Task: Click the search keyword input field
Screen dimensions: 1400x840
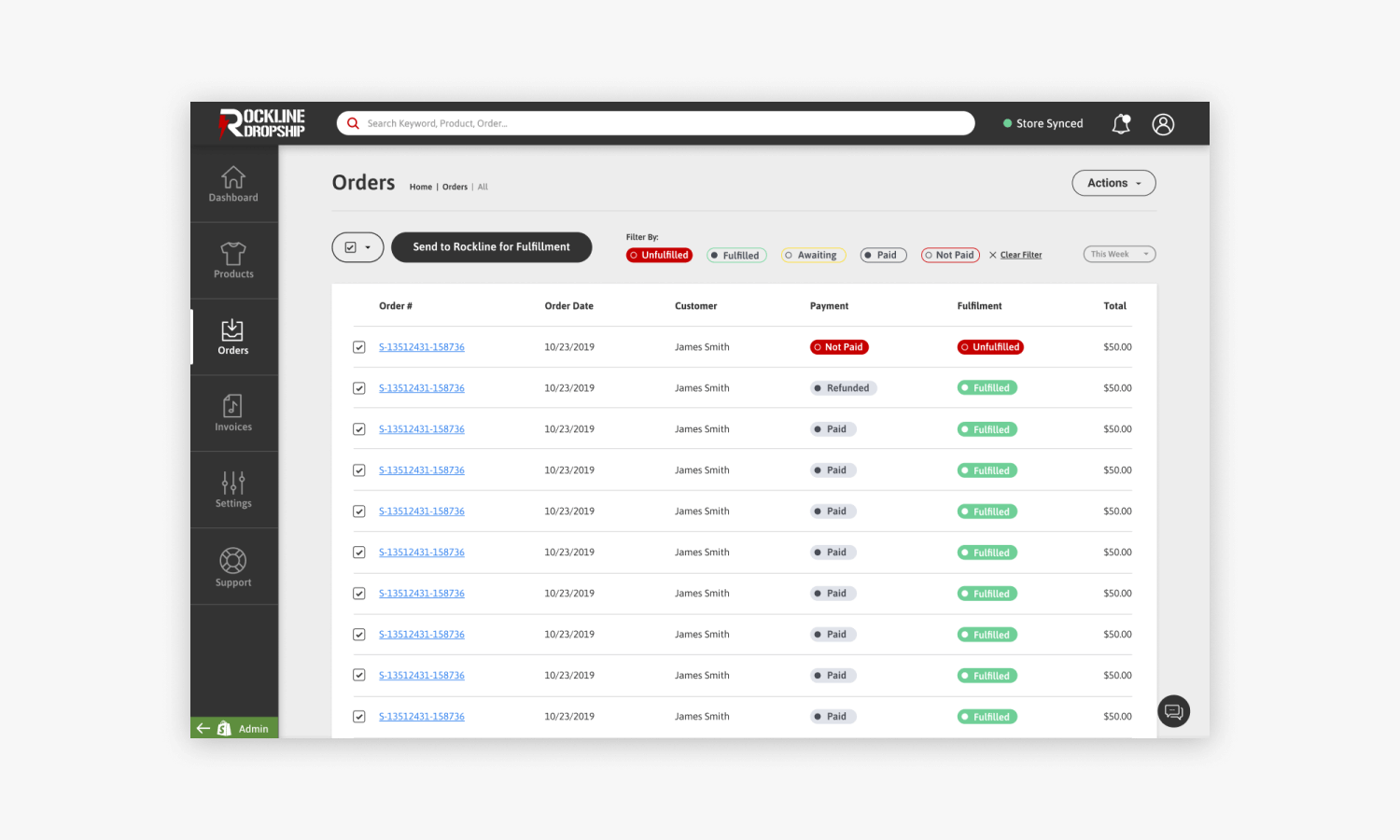Action: 655,123
